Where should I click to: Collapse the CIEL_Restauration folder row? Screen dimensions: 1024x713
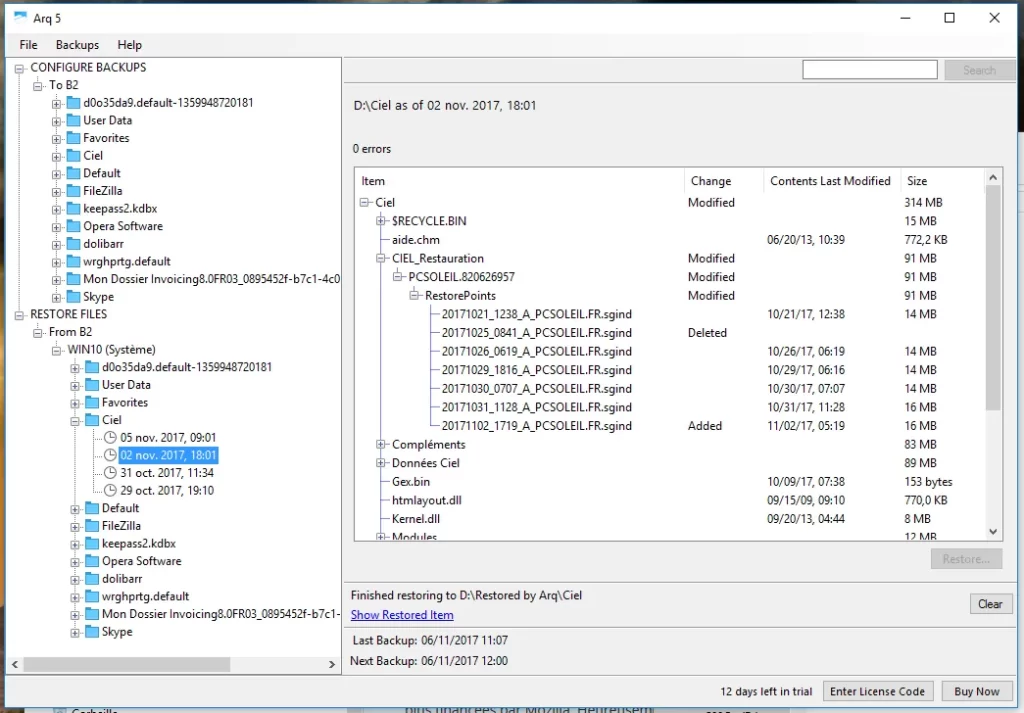point(381,259)
